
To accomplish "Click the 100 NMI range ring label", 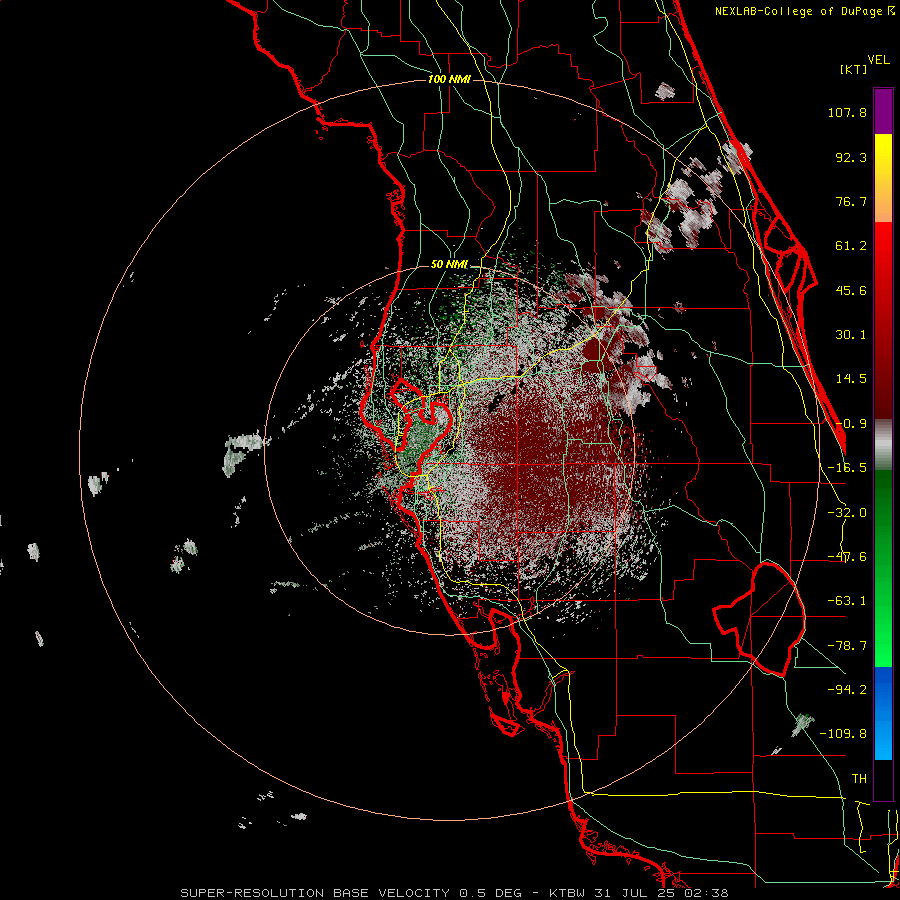I will [449, 79].
